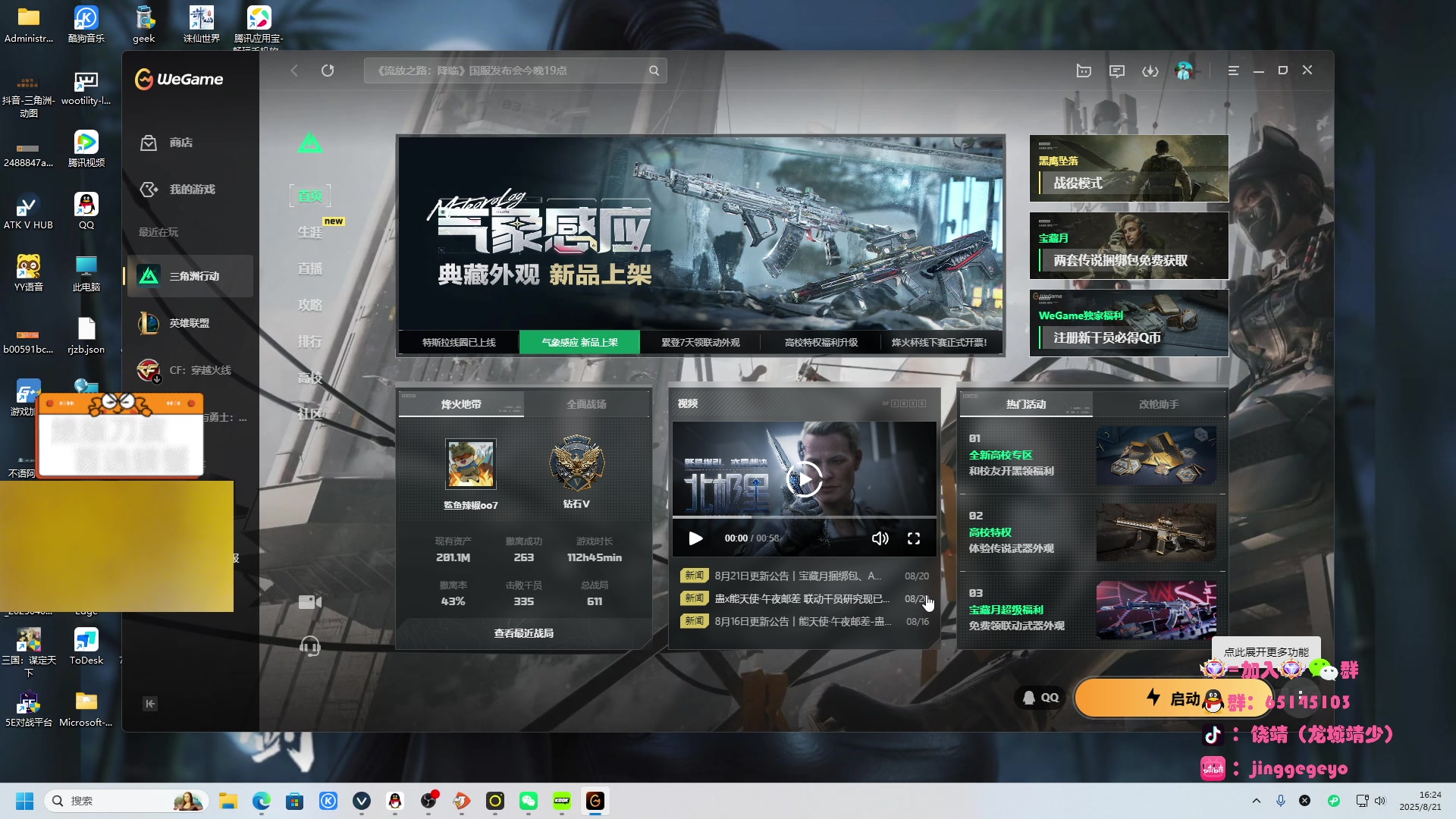Open the gift box icon in top bar
The height and width of the screenshot is (819, 1456).
pos(1084,71)
